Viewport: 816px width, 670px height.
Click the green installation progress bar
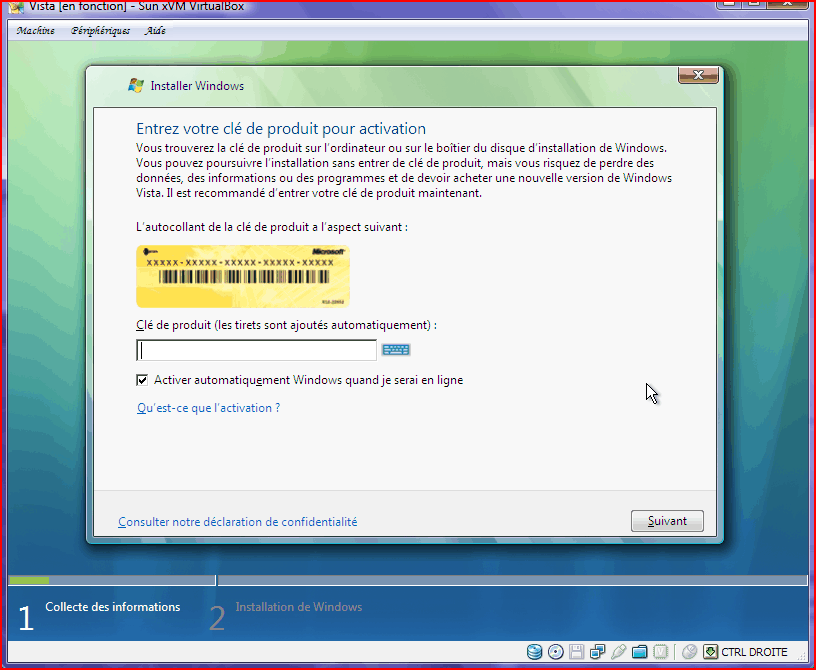point(29,580)
